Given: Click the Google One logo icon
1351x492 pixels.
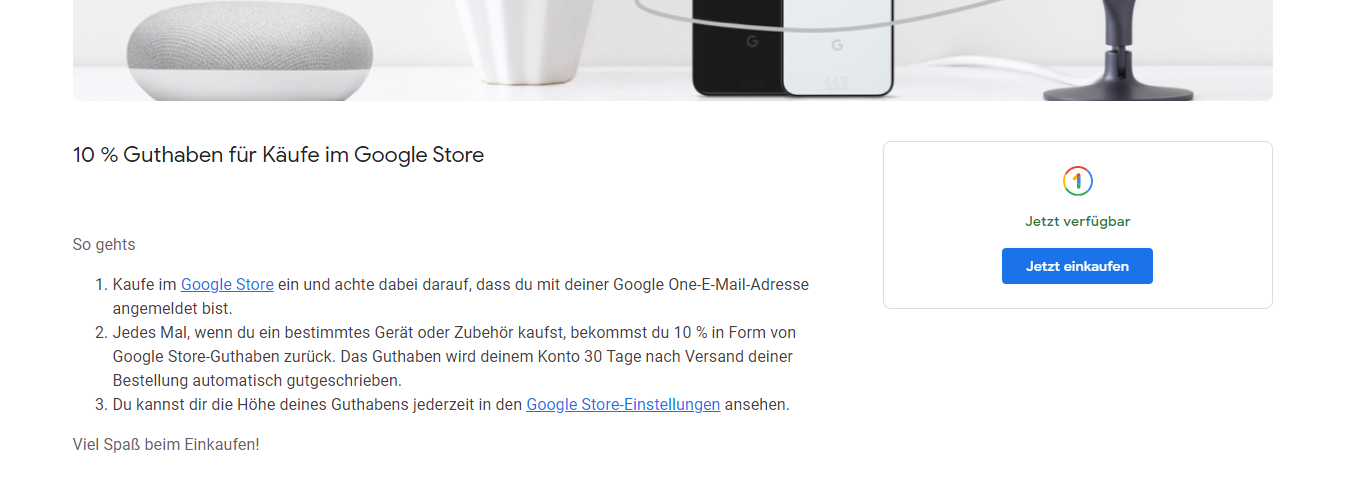Looking at the screenshot, I should coord(1077,181).
